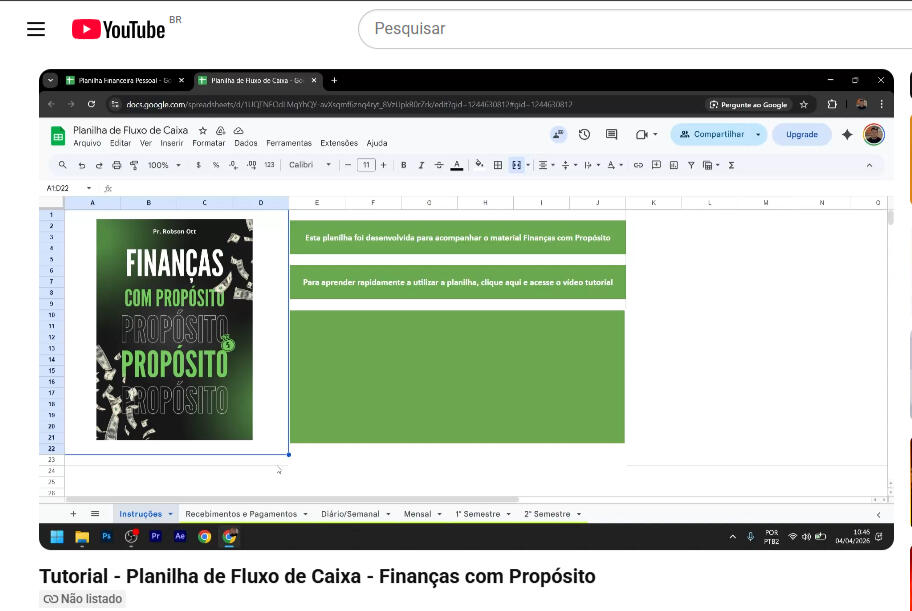The image size is (912, 611).
Task: Open the YouTube hamburger guide menu
Action: click(x=36, y=29)
